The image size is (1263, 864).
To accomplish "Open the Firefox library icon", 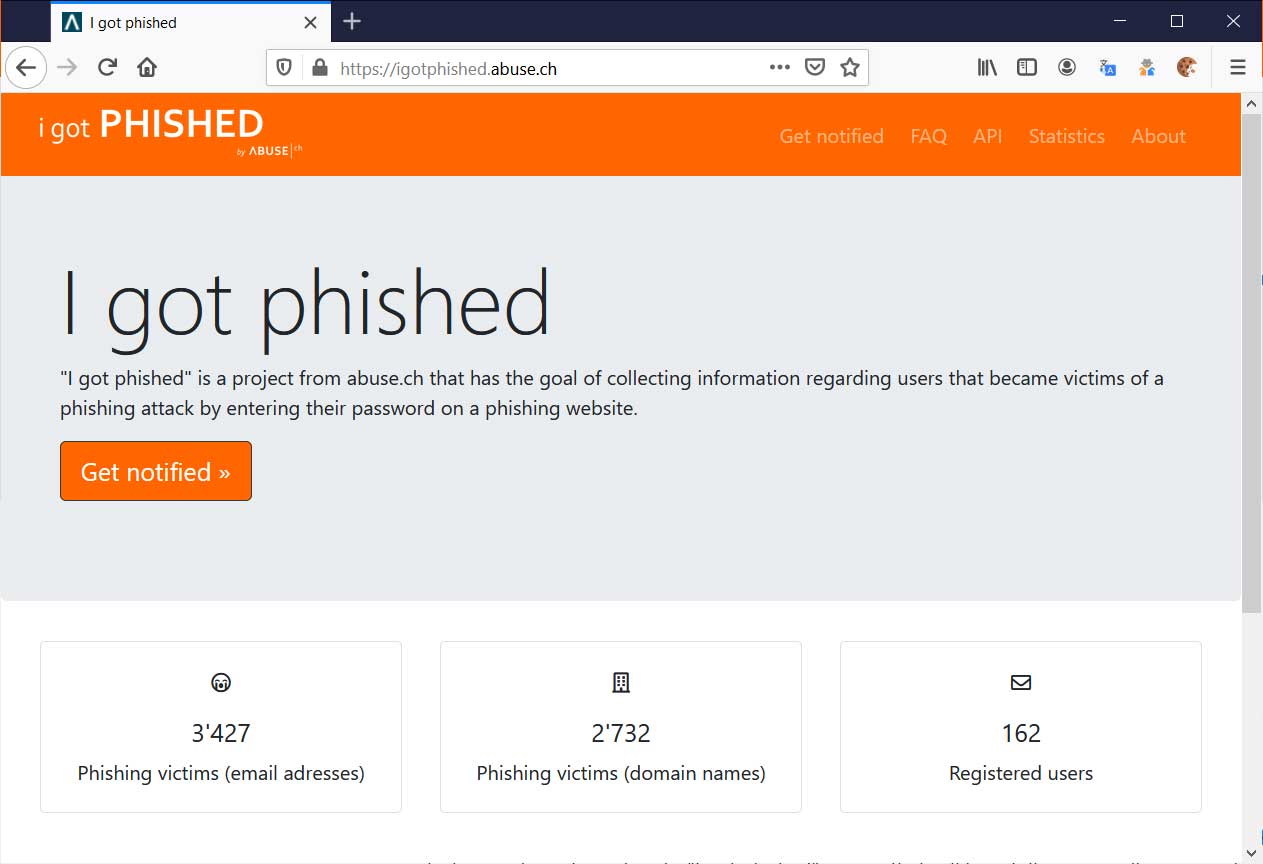I will (x=987, y=68).
